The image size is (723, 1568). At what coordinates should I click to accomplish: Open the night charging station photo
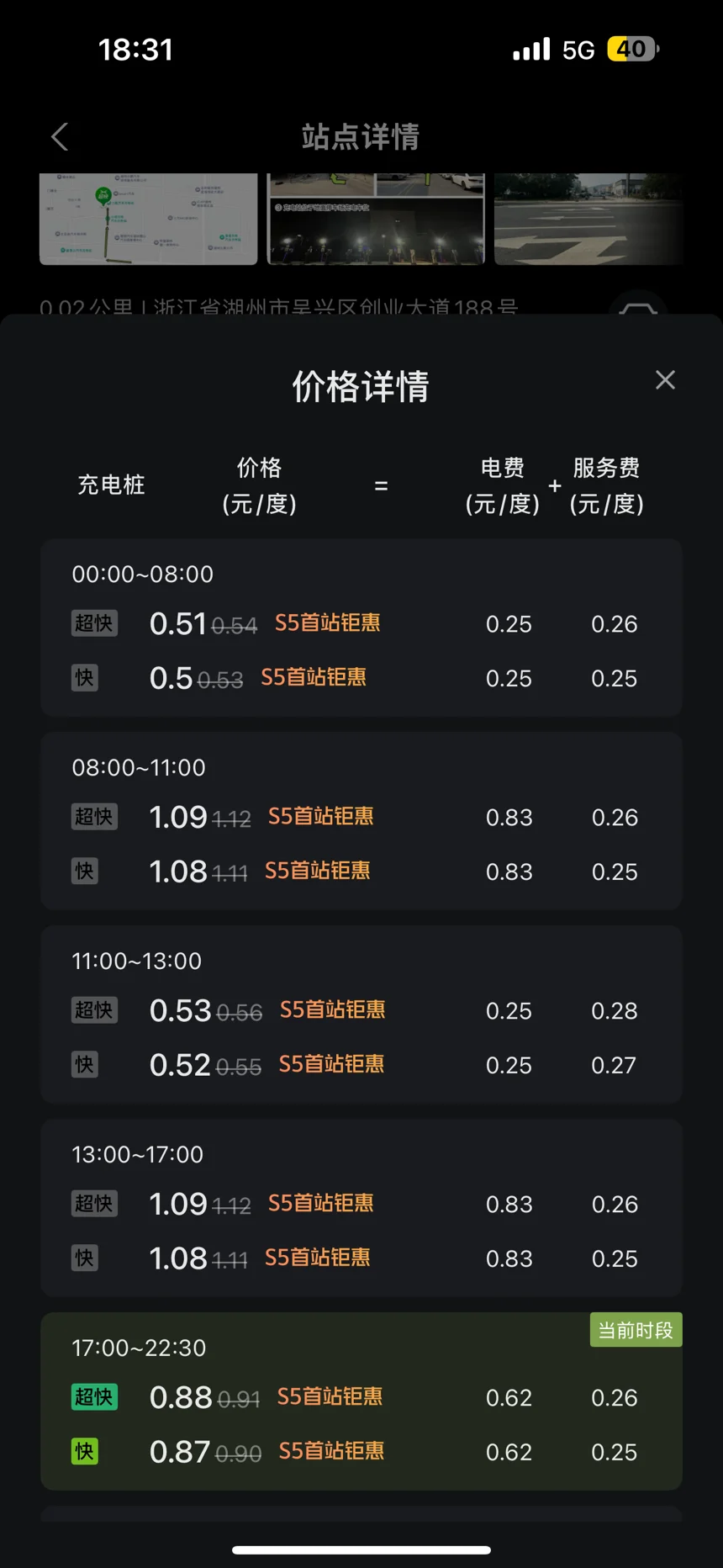376,219
